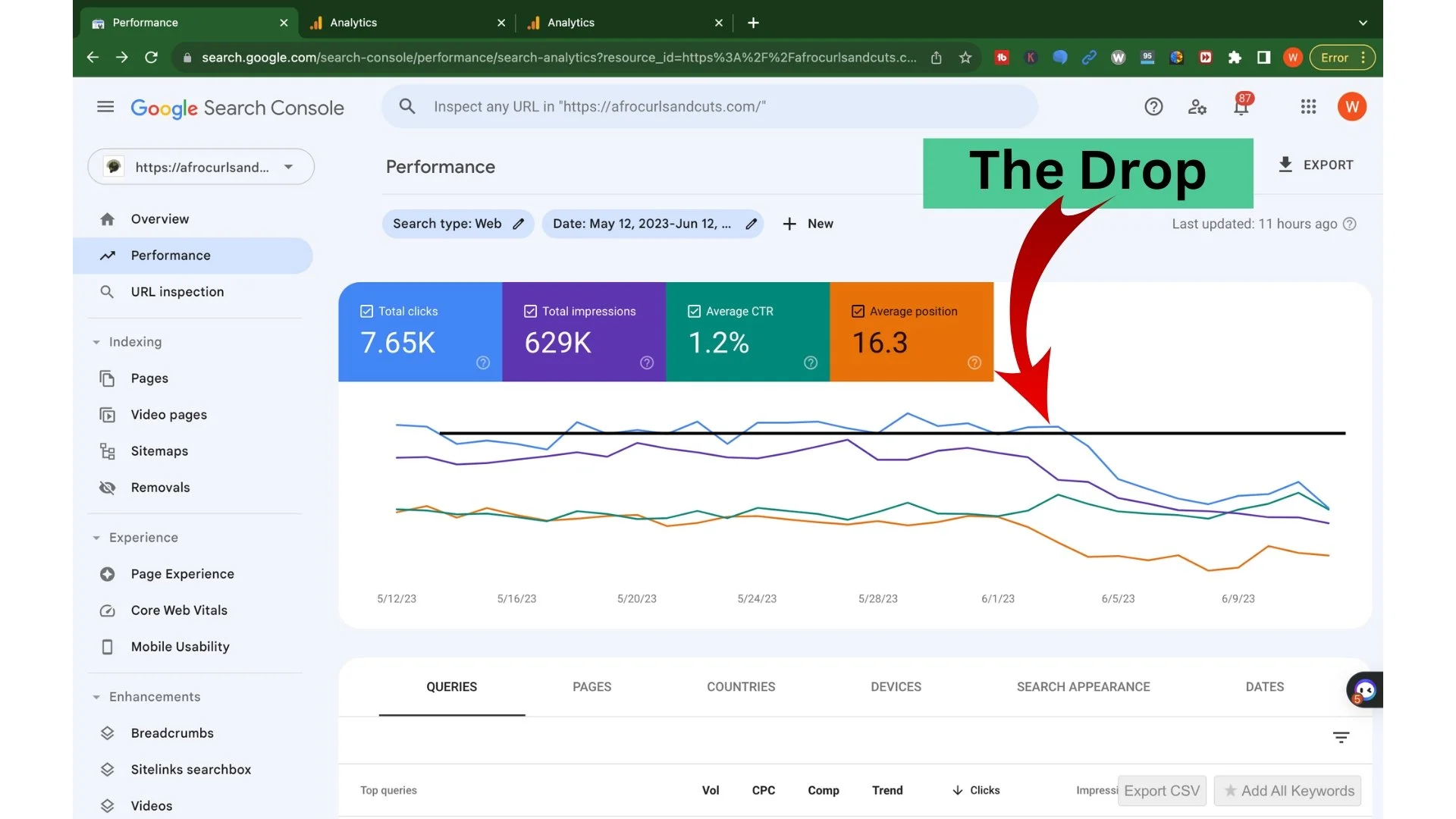Edit the date range pencil icon
This screenshot has height=819, width=1456.
coord(751,224)
